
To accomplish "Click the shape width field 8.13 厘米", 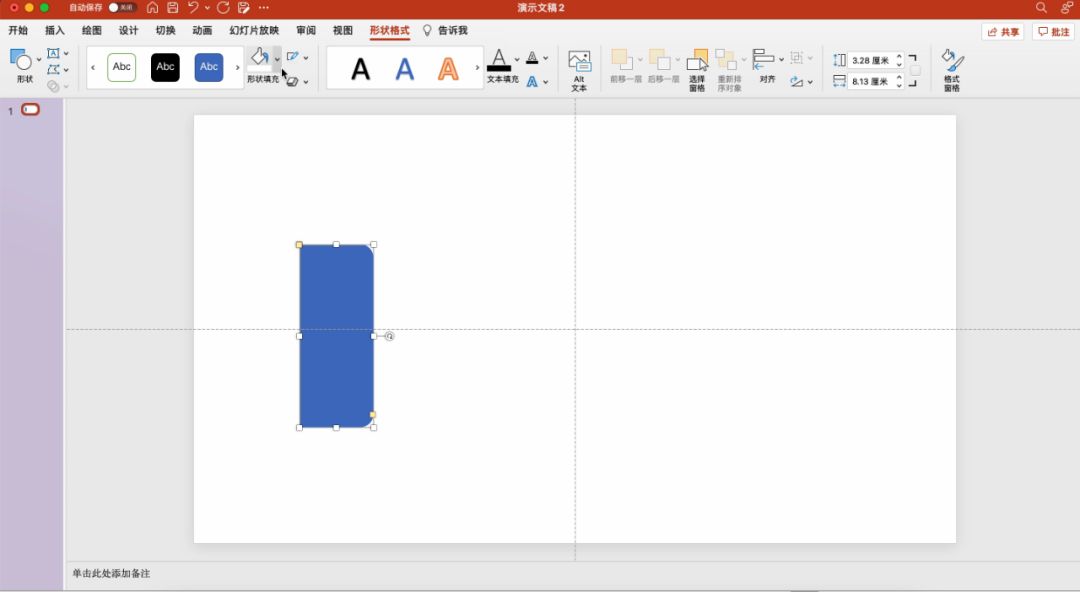I will point(870,81).
